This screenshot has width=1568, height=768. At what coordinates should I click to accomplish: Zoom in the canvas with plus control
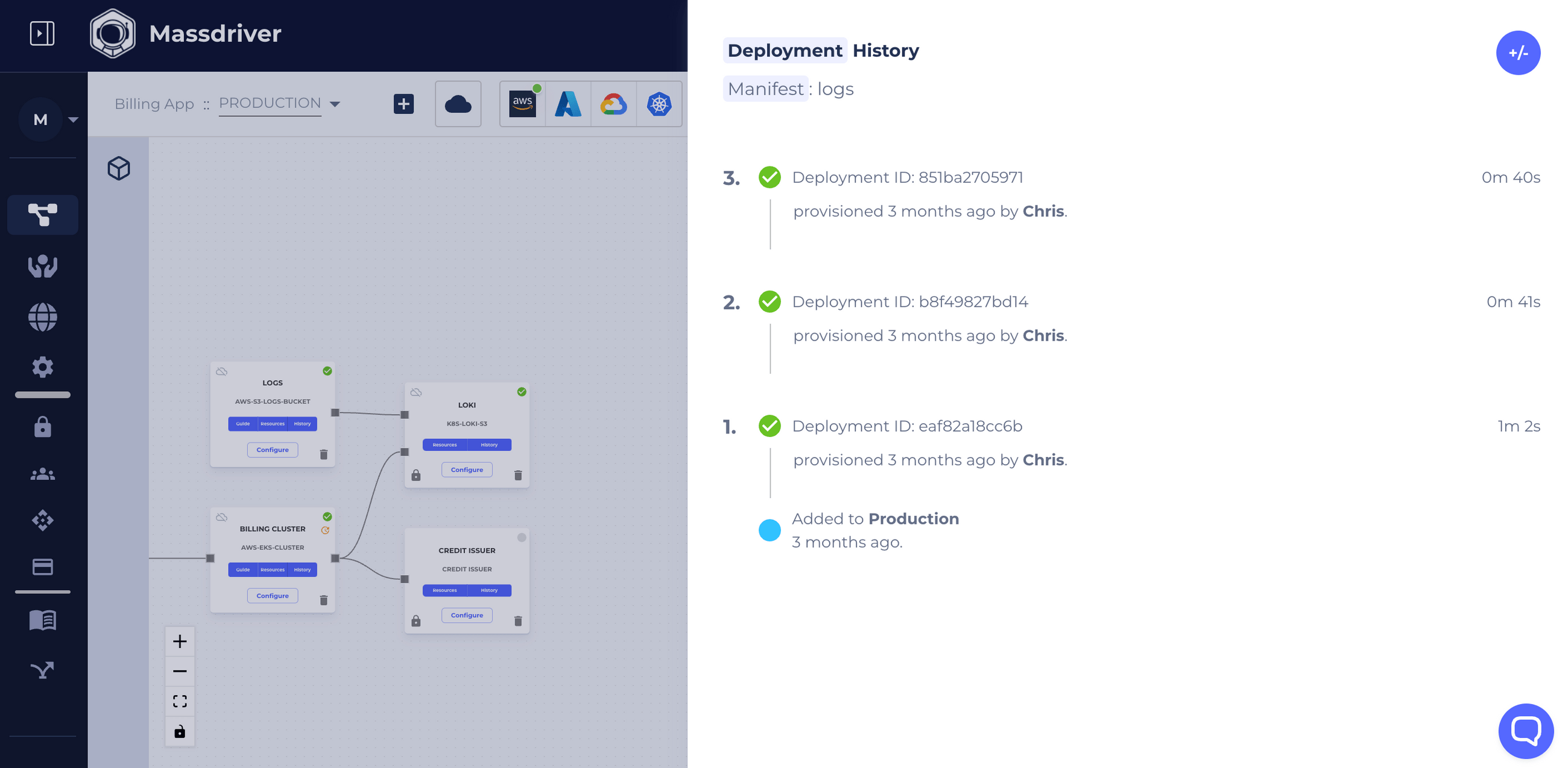pyautogui.click(x=180, y=641)
